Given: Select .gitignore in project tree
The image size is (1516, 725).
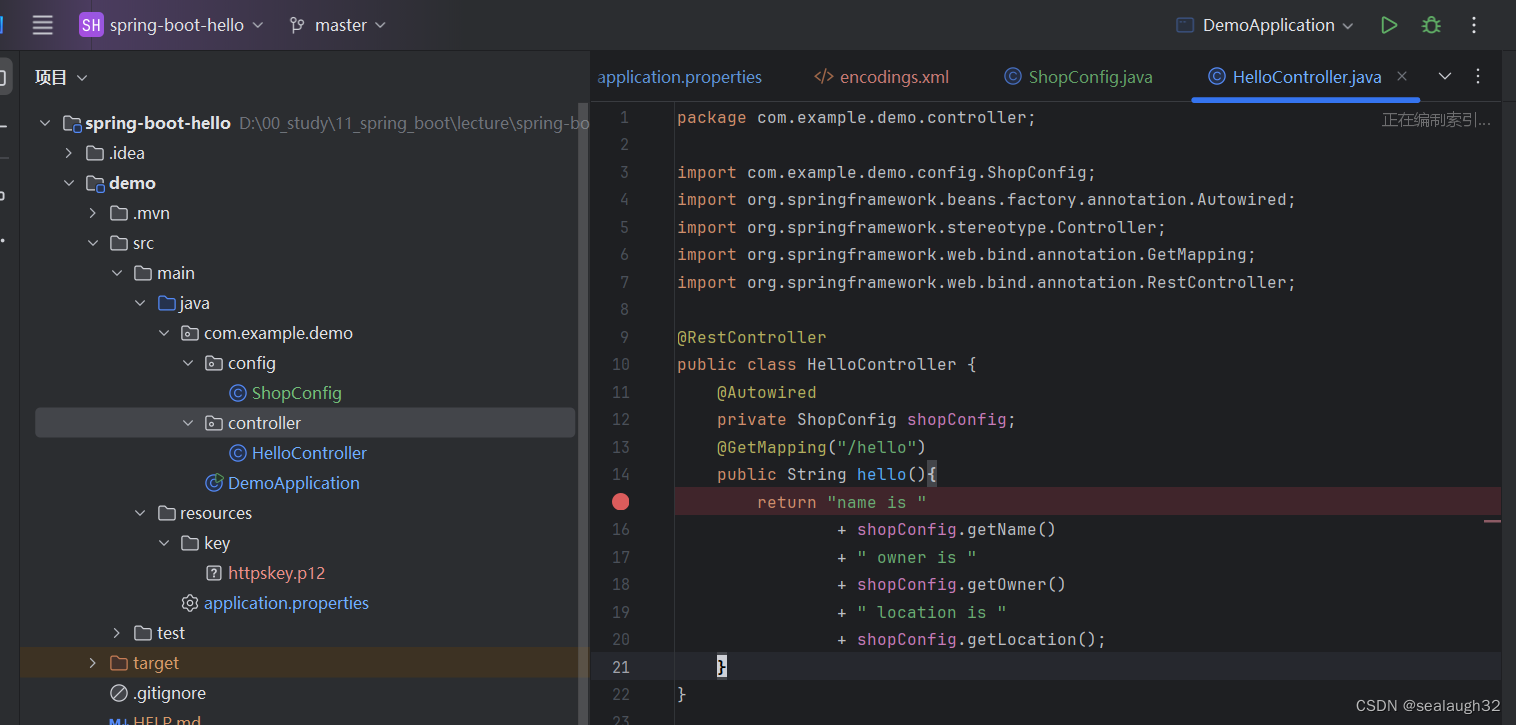Looking at the screenshot, I should (169, 693).
